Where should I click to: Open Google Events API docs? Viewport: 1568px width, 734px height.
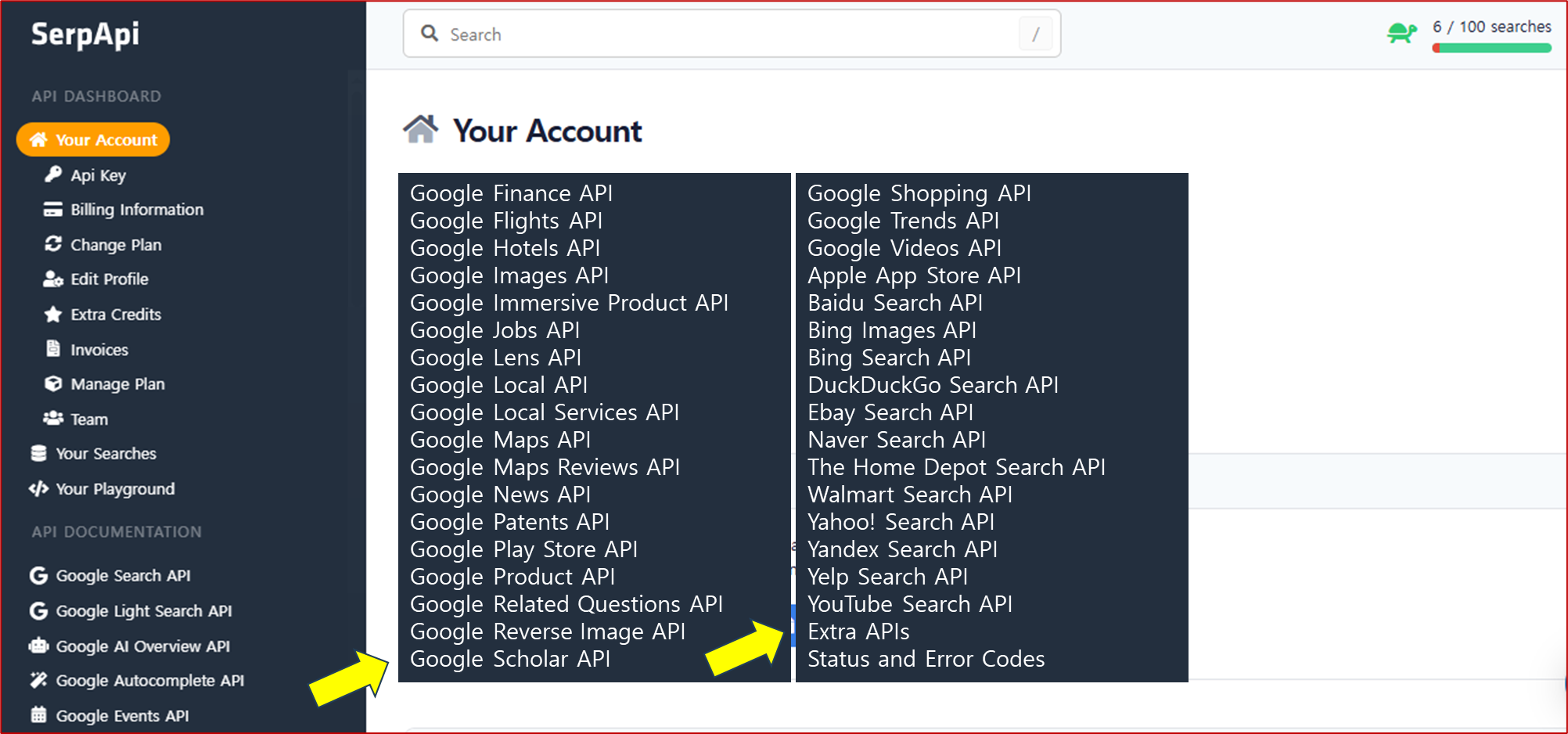(x=122, y=716)
